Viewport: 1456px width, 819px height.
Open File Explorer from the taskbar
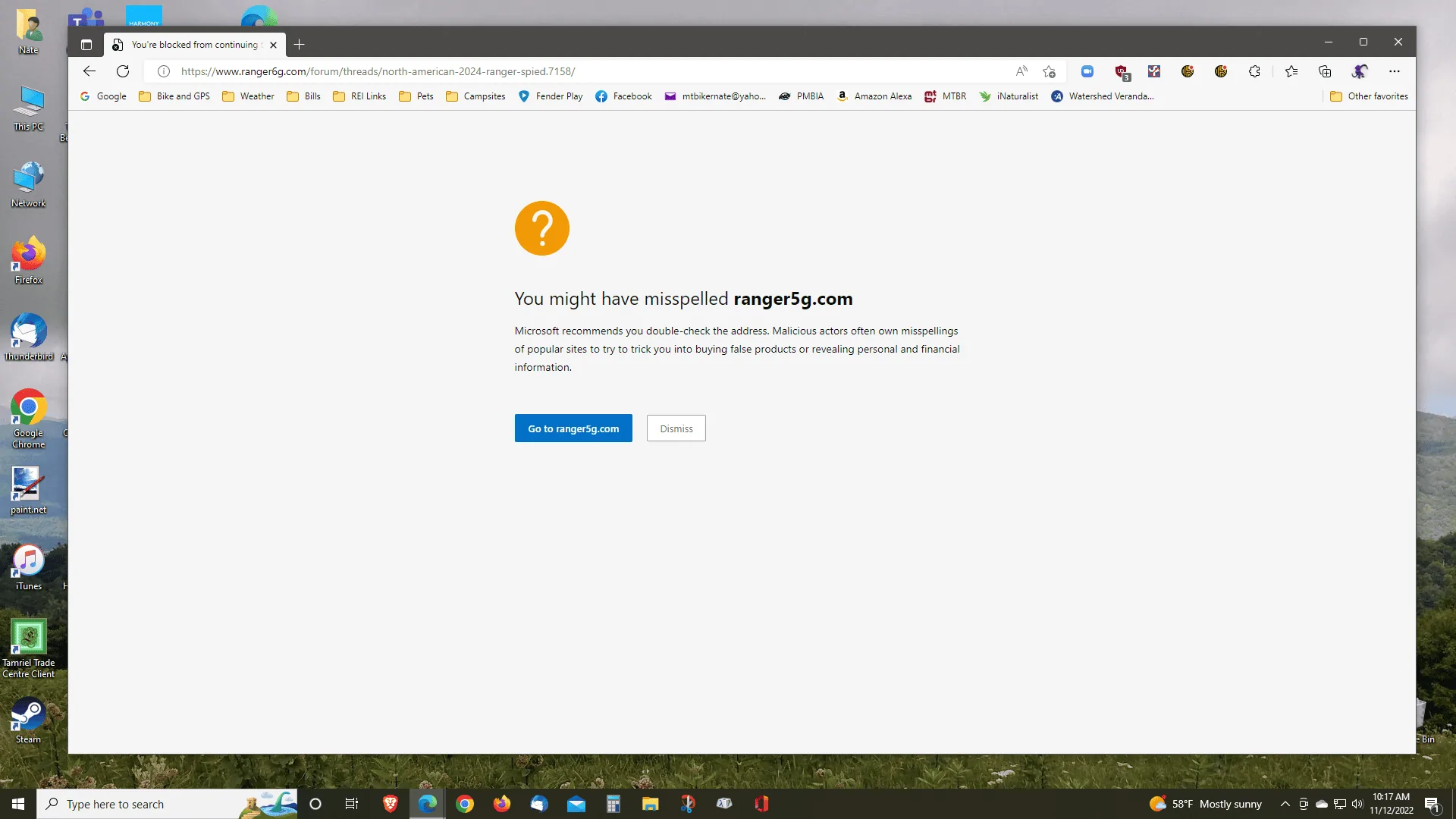pos(651,804)
